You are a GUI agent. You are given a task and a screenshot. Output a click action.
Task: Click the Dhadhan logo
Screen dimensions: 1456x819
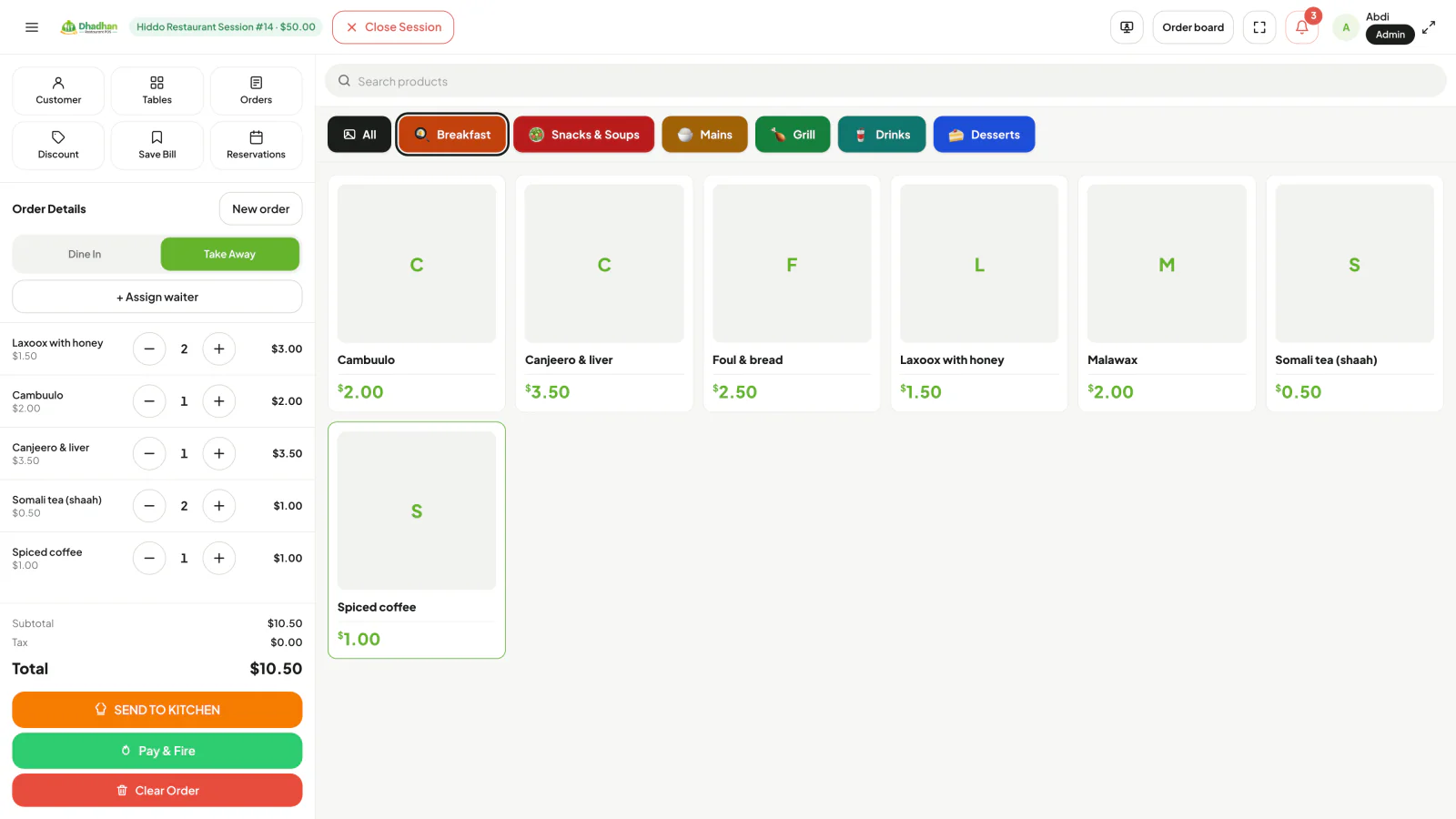tap(89, 27)
